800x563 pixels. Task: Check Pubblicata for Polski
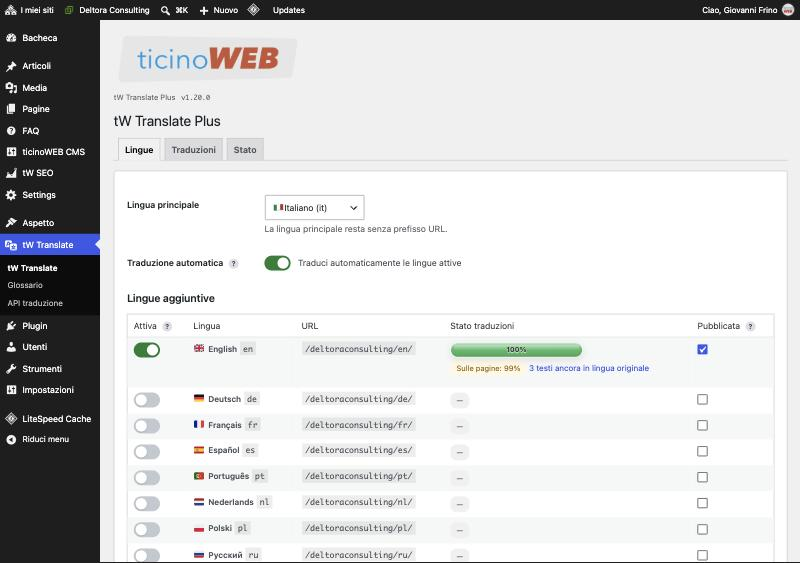[x=703, y=529]
